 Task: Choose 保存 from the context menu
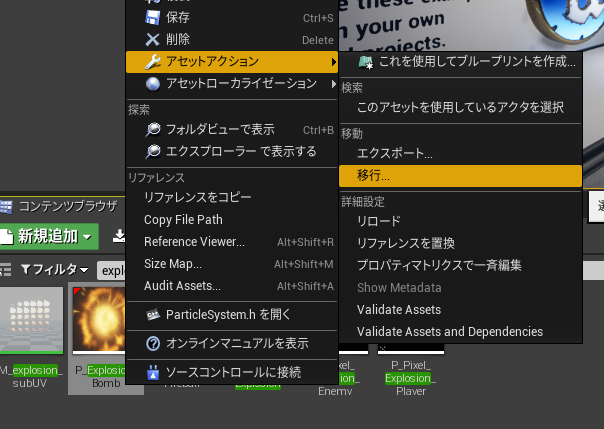point(232,17)
